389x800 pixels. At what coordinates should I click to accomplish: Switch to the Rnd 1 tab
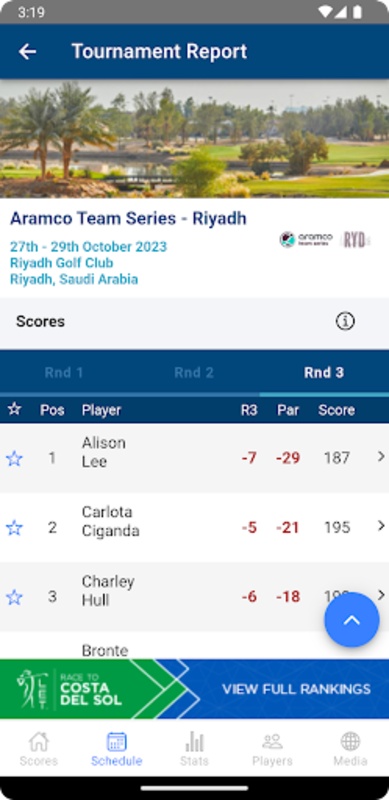pos(64,372)
